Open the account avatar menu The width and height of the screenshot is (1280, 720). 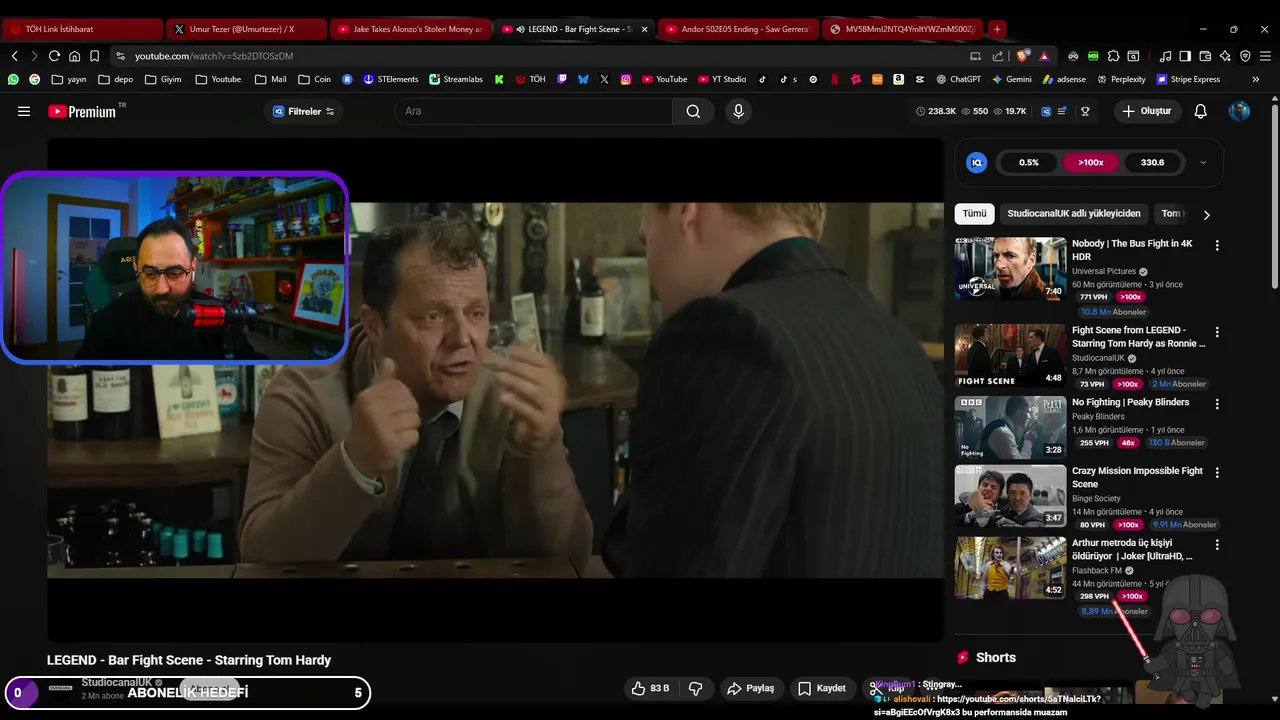(x=1239, y=111)
